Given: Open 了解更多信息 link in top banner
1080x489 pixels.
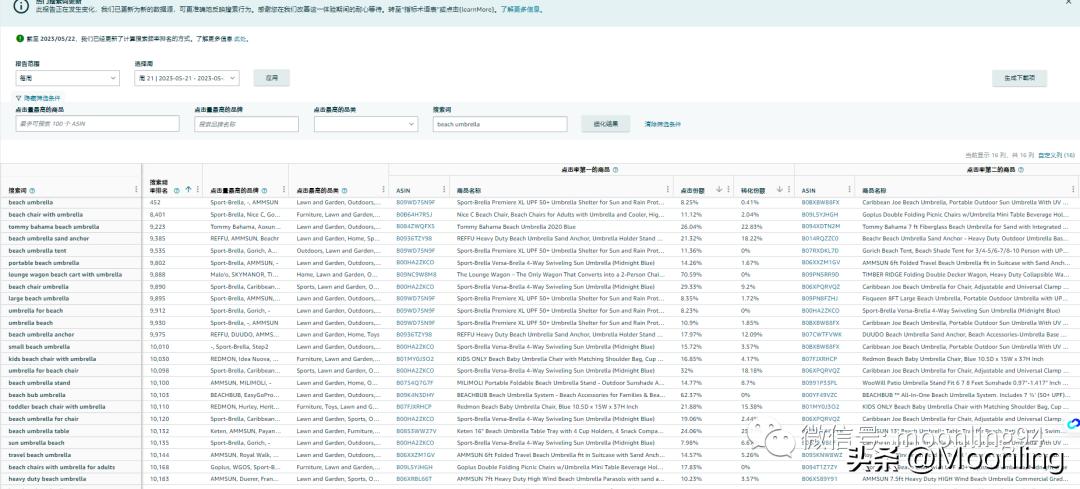Looking at the screenshot, I should point(521,10).
